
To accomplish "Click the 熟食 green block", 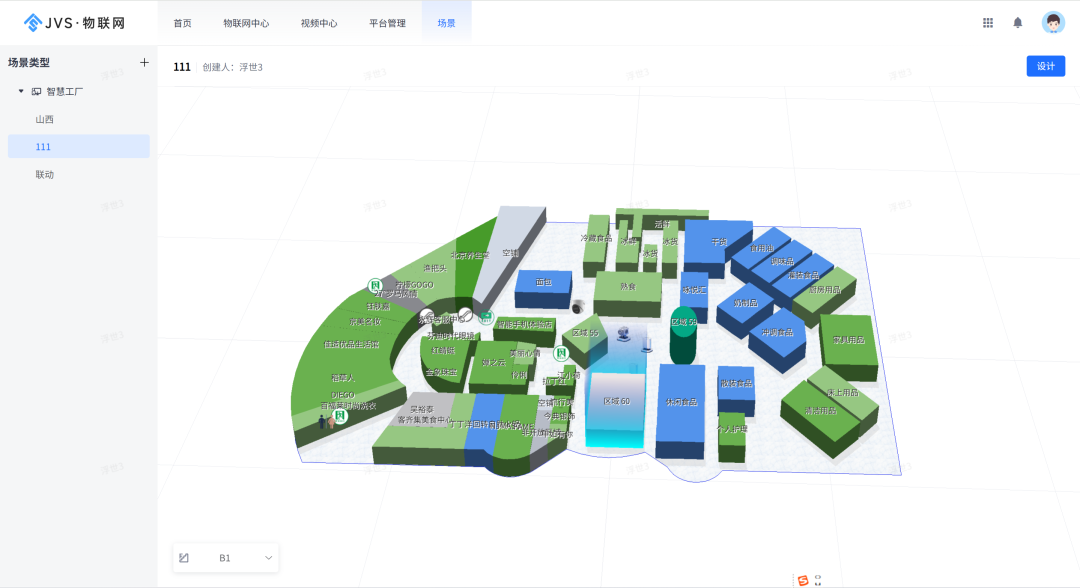I will pyautogui.click(x=627, y=292).
